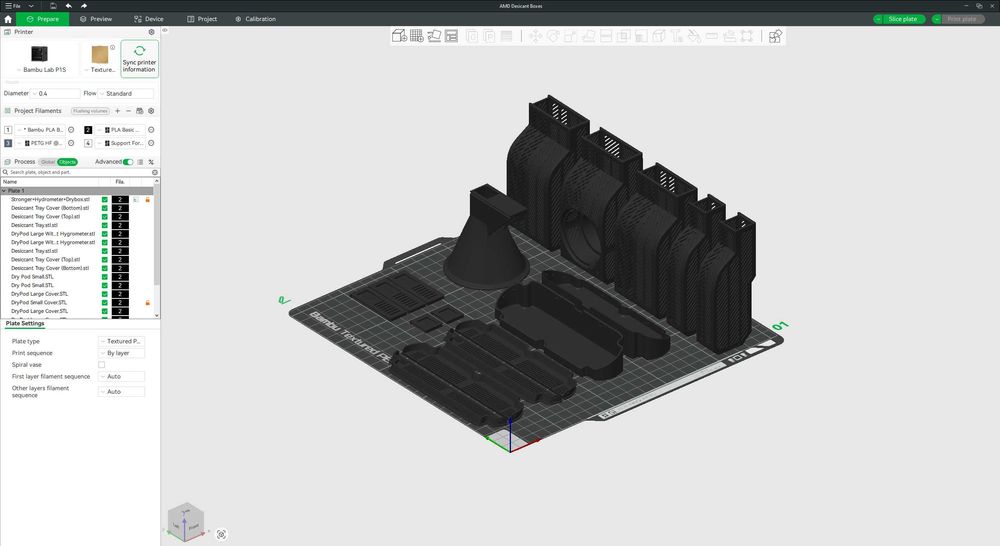This screenshot has width=1000, height=546.
Task: Click filament 3 gray-blue color swatch
Action: click(8, 144)
